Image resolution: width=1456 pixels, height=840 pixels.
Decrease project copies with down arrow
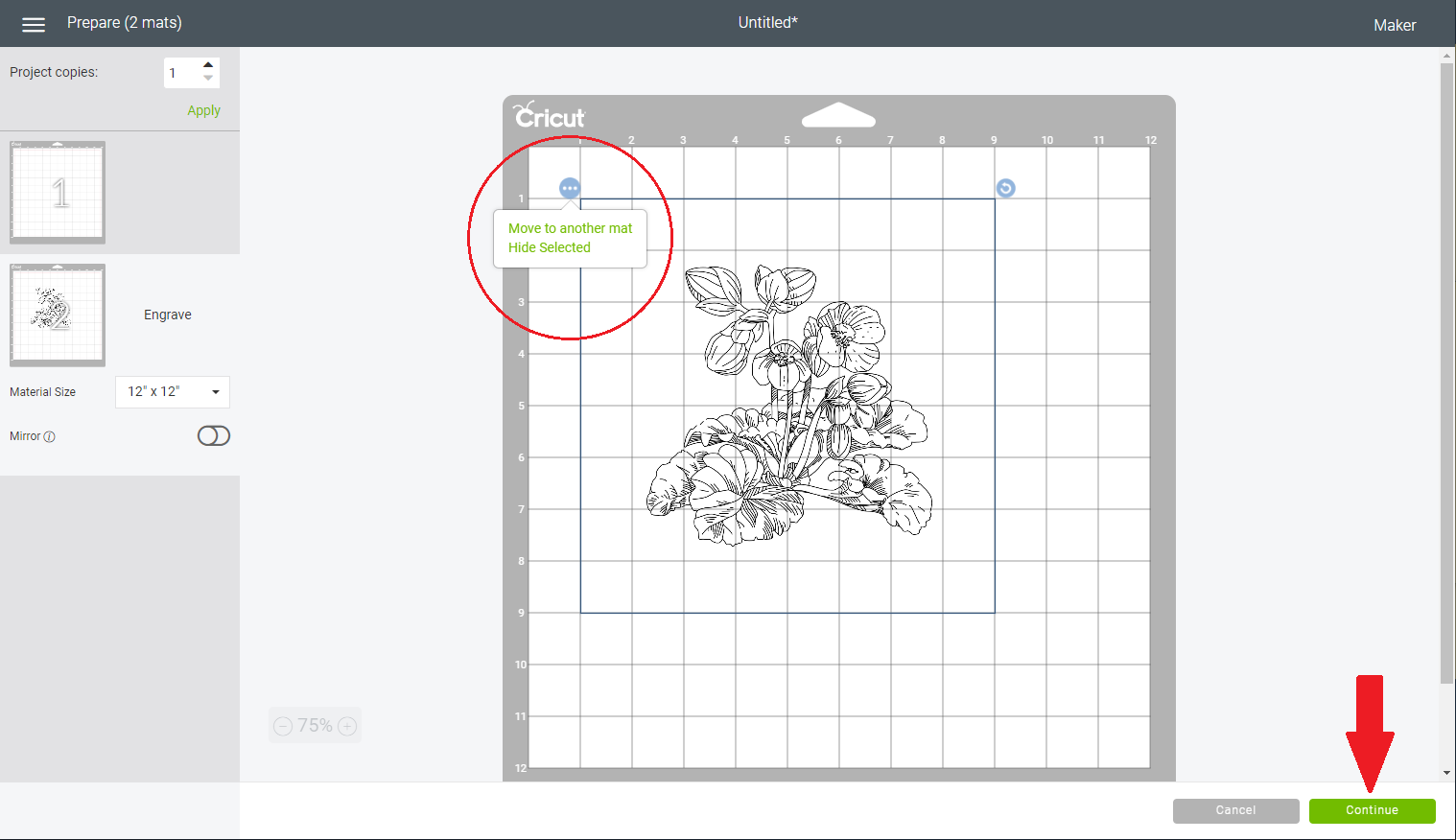click(208, 79)
